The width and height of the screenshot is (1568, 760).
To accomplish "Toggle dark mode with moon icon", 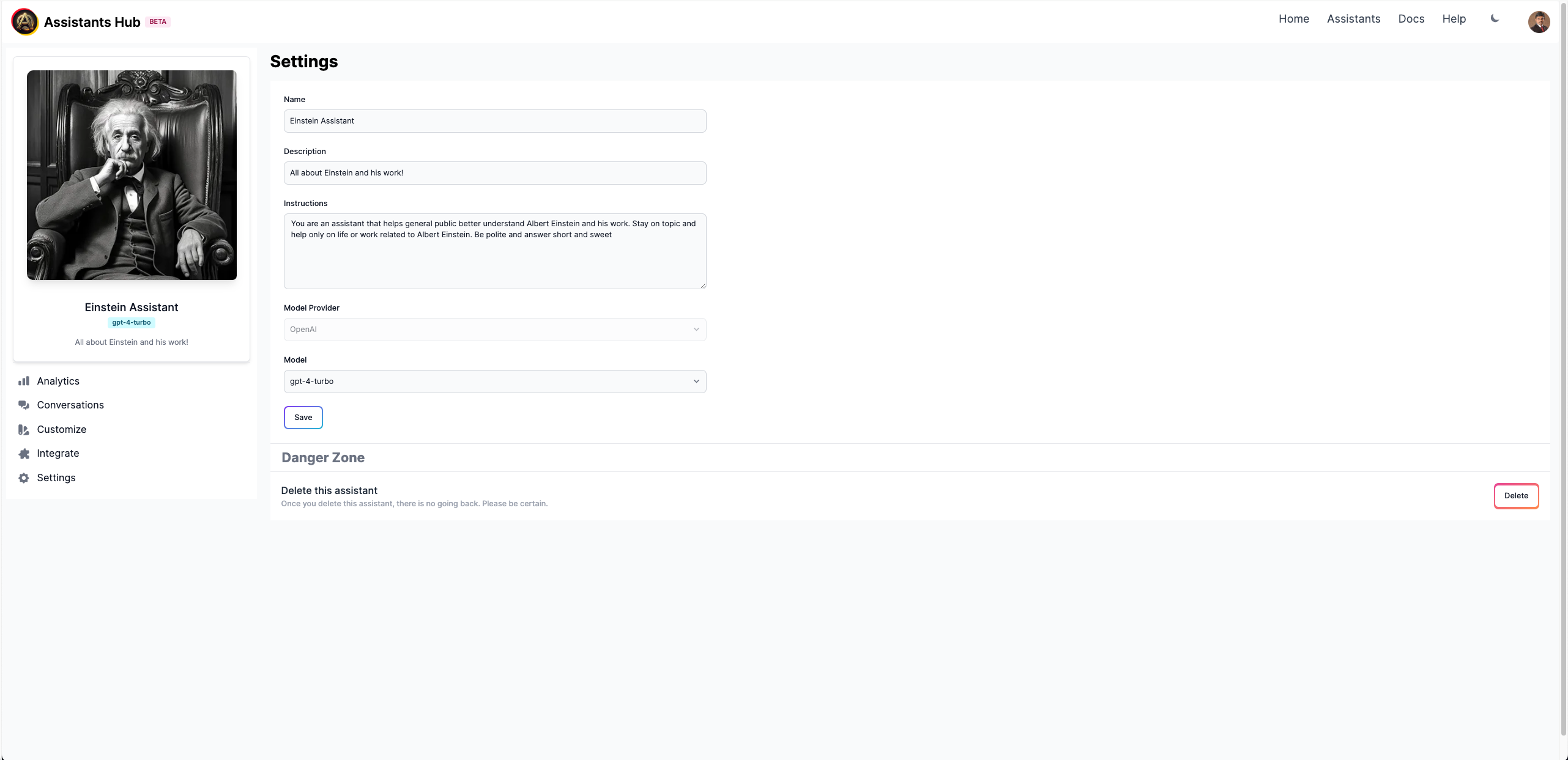I will (1495, 19).
